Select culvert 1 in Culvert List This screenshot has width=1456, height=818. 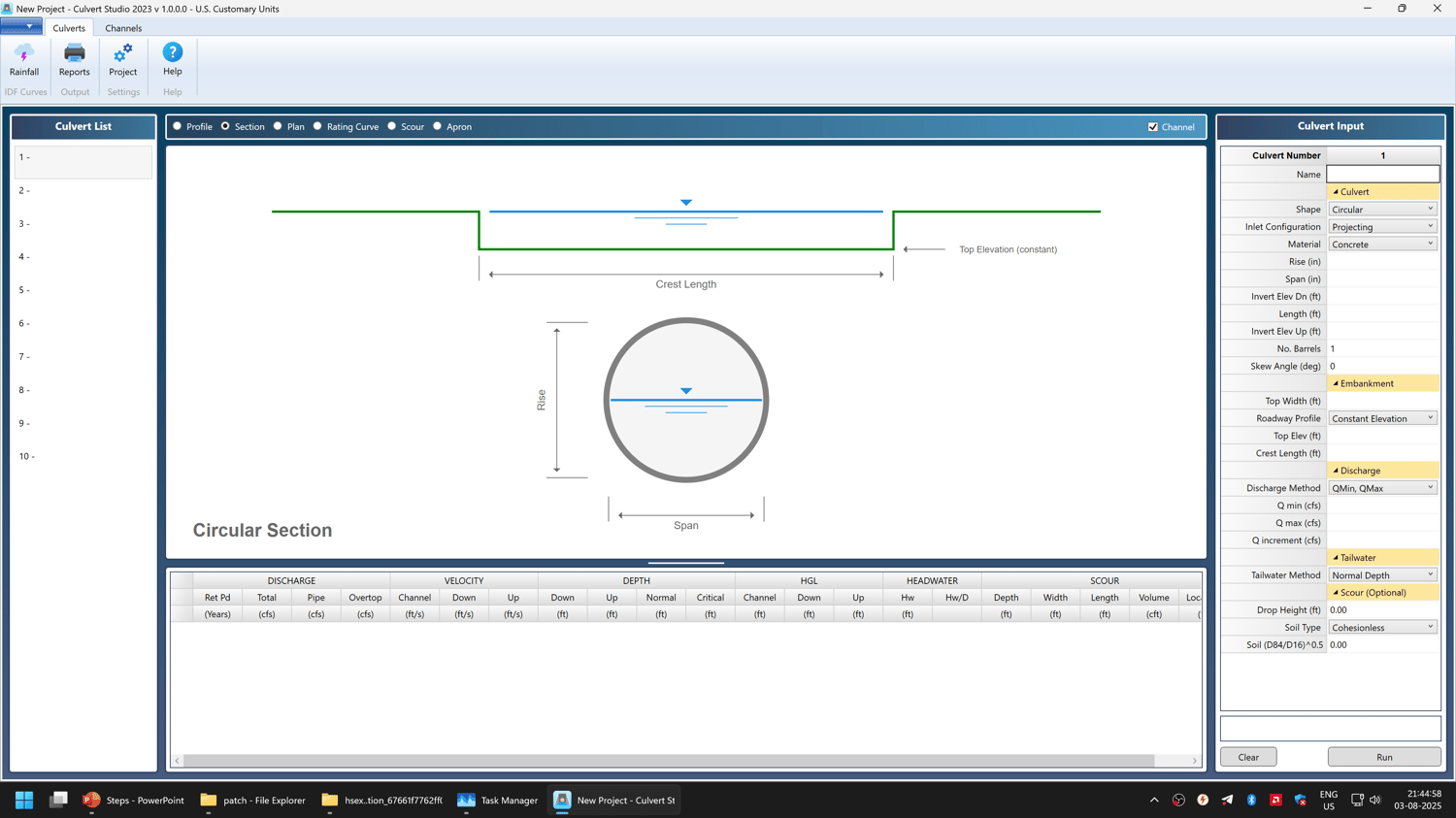coord(83,161)
